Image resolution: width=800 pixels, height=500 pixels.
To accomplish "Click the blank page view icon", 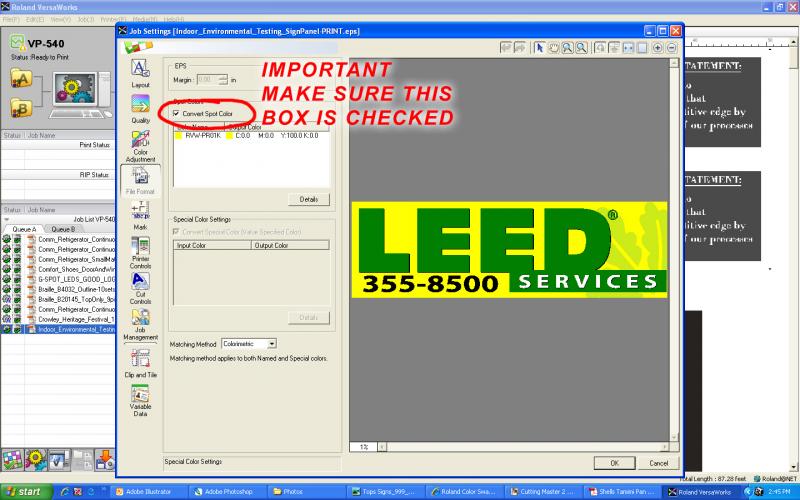I will click(x=642, y=47).
